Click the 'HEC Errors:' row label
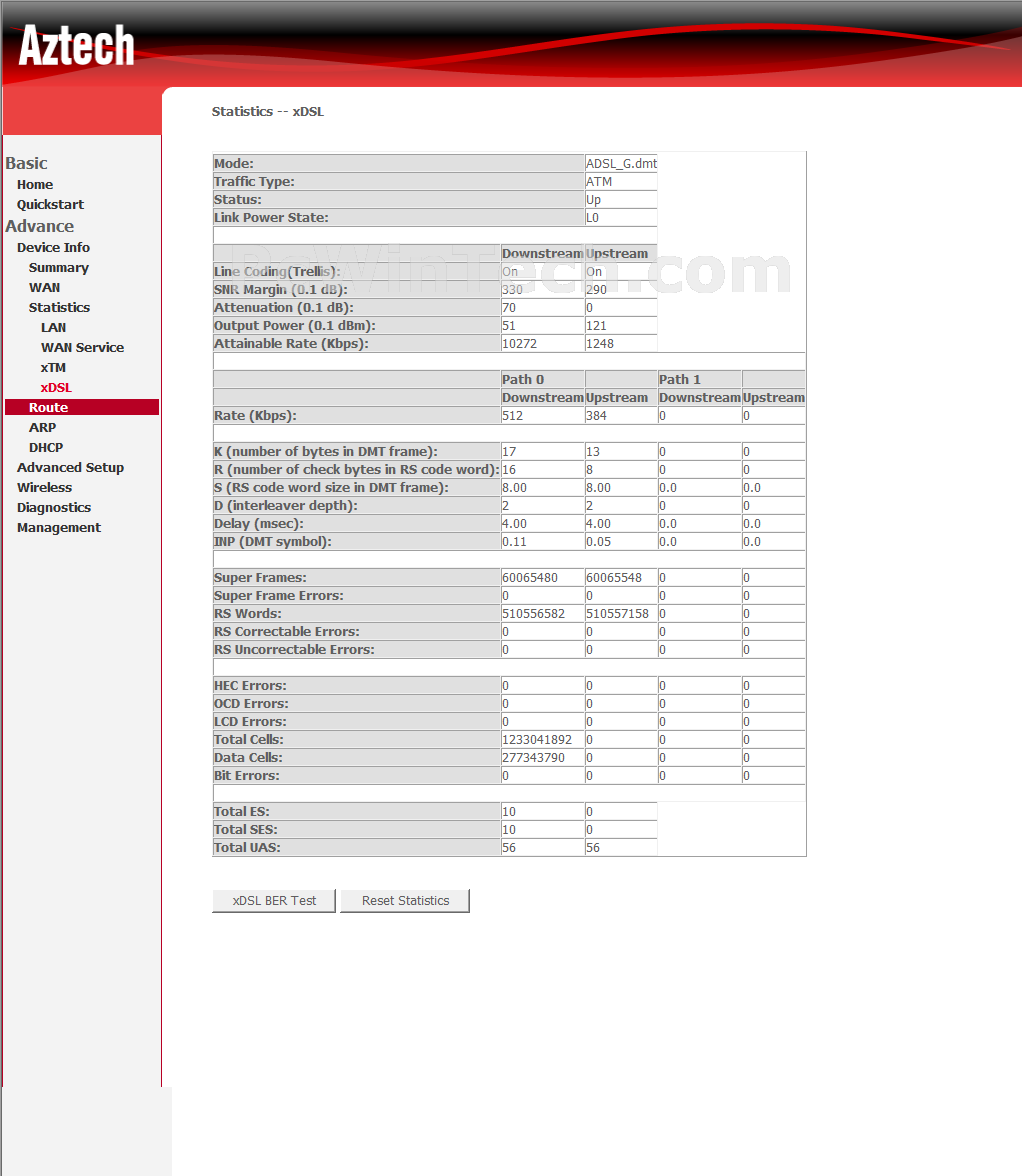 (x=250, y=686)
